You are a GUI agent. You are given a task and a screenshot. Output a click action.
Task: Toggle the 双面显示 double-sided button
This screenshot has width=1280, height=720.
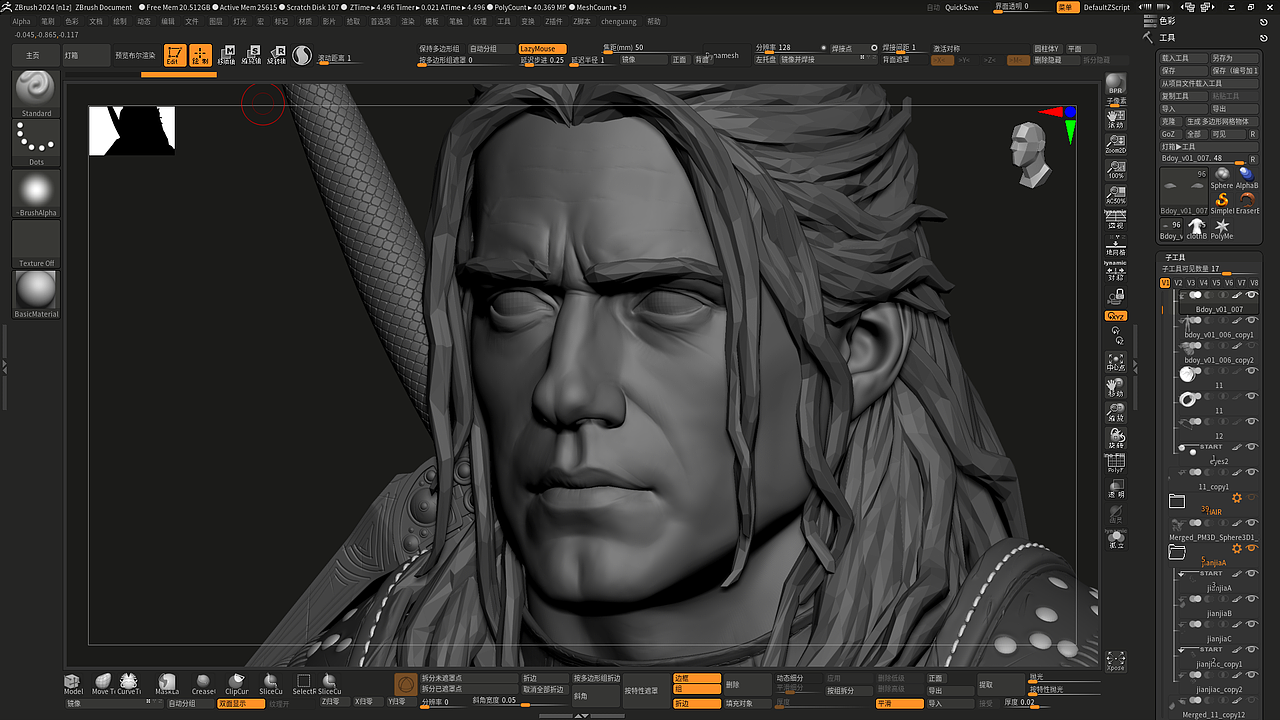(241, 704)
